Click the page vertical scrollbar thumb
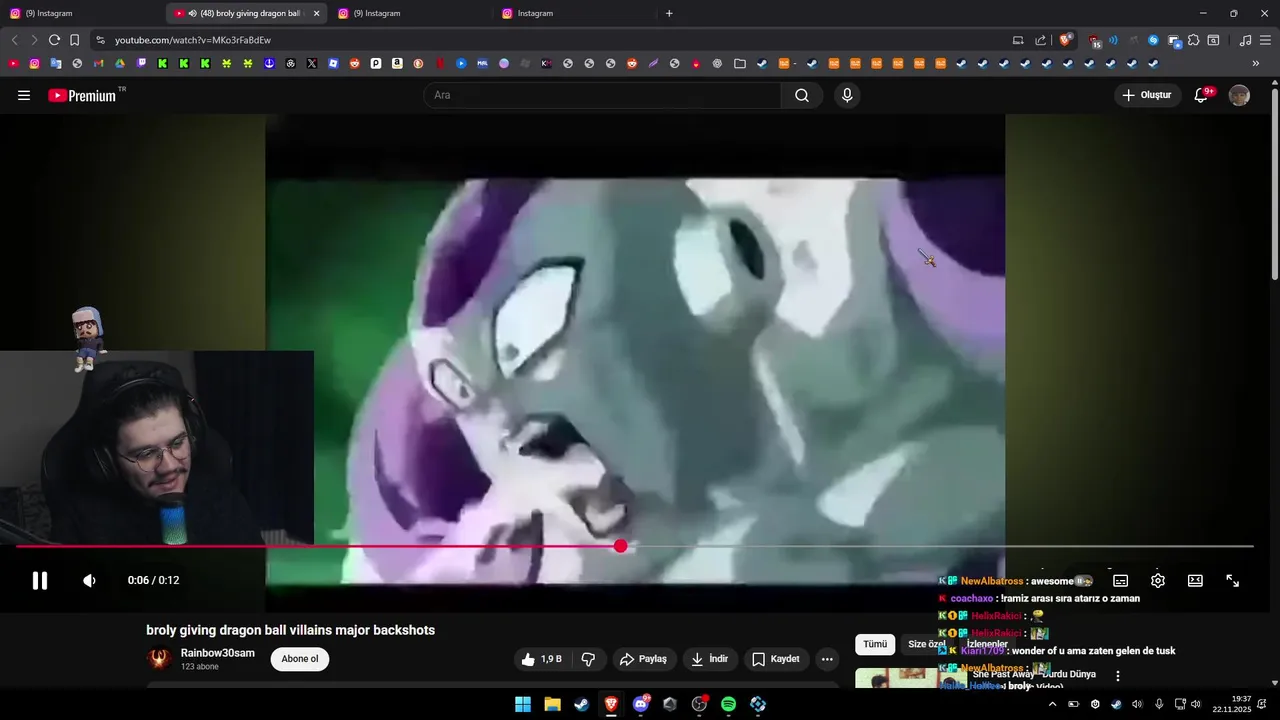This screenshot has height=720, width=1280. coord(1274,185)
